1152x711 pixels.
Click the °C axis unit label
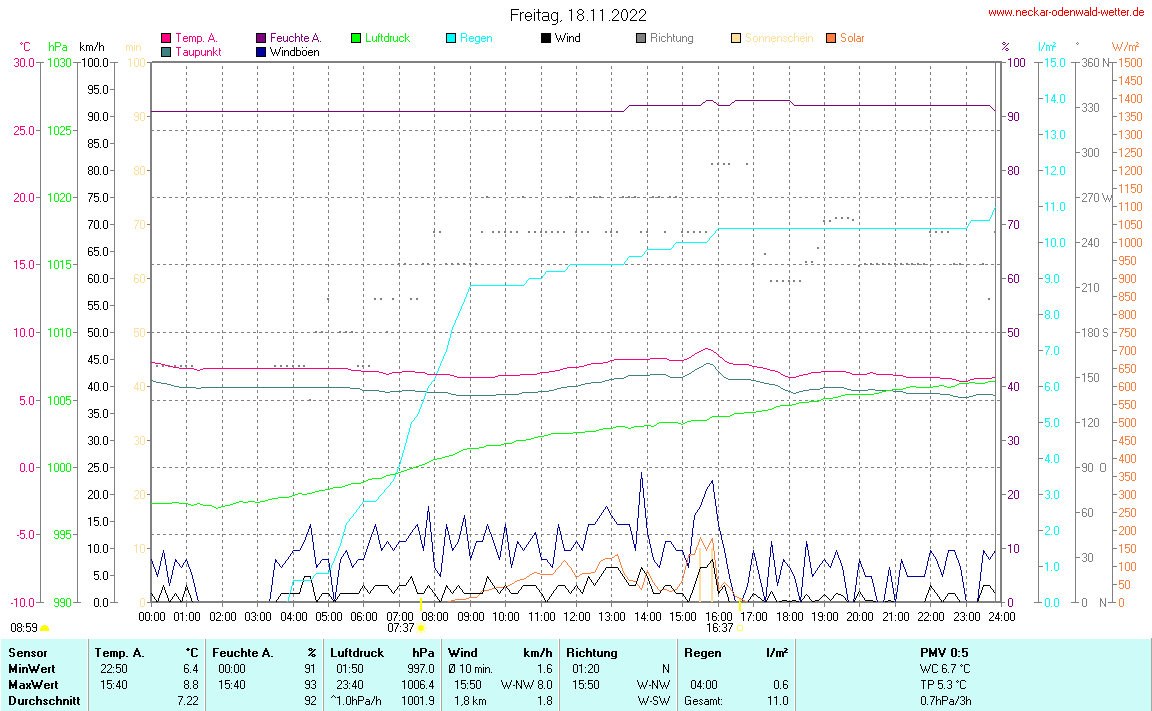(25, 47)
